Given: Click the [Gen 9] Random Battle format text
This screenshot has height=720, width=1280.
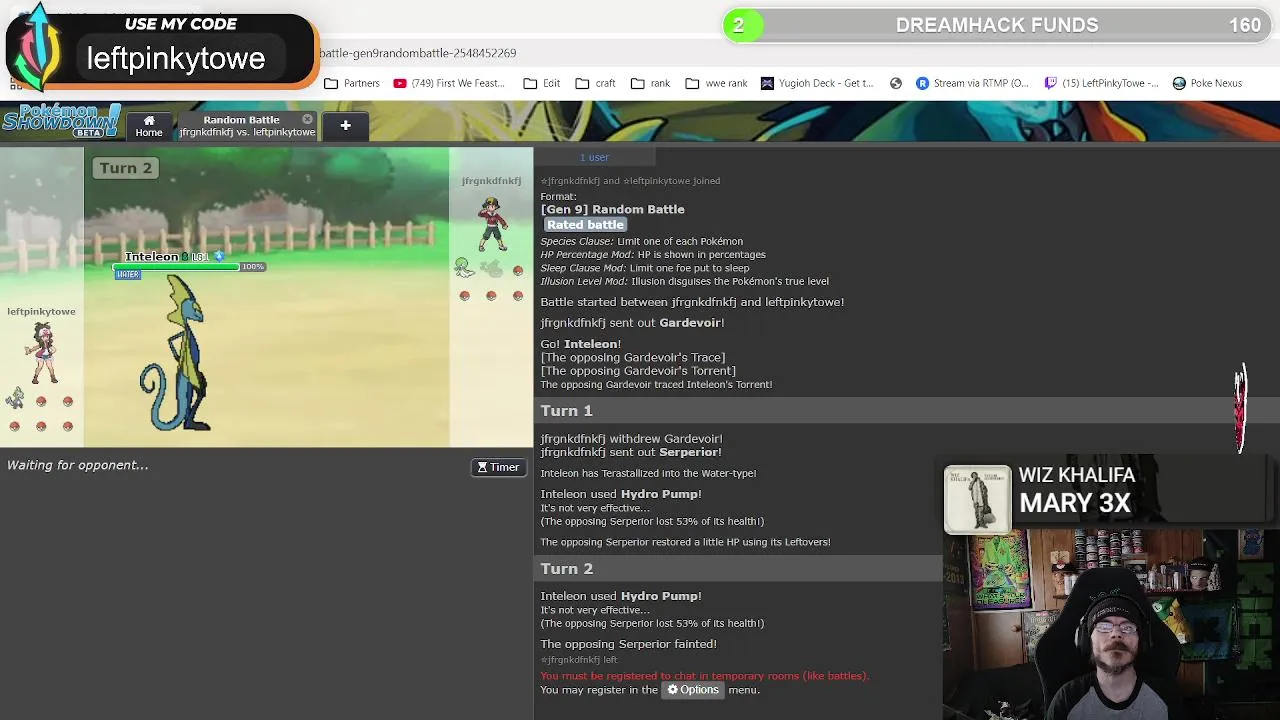Looking at the screenshot, I should tap(613, 209).
